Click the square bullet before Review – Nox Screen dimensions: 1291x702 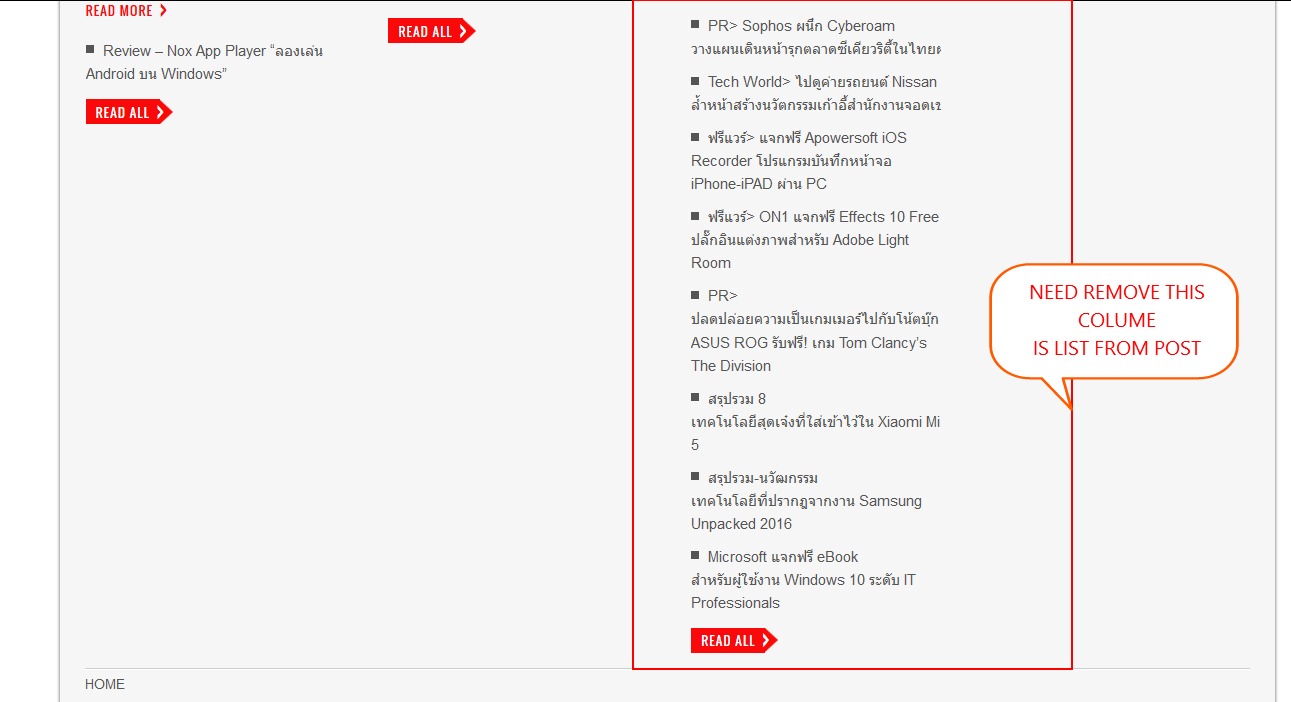point(90,50)
